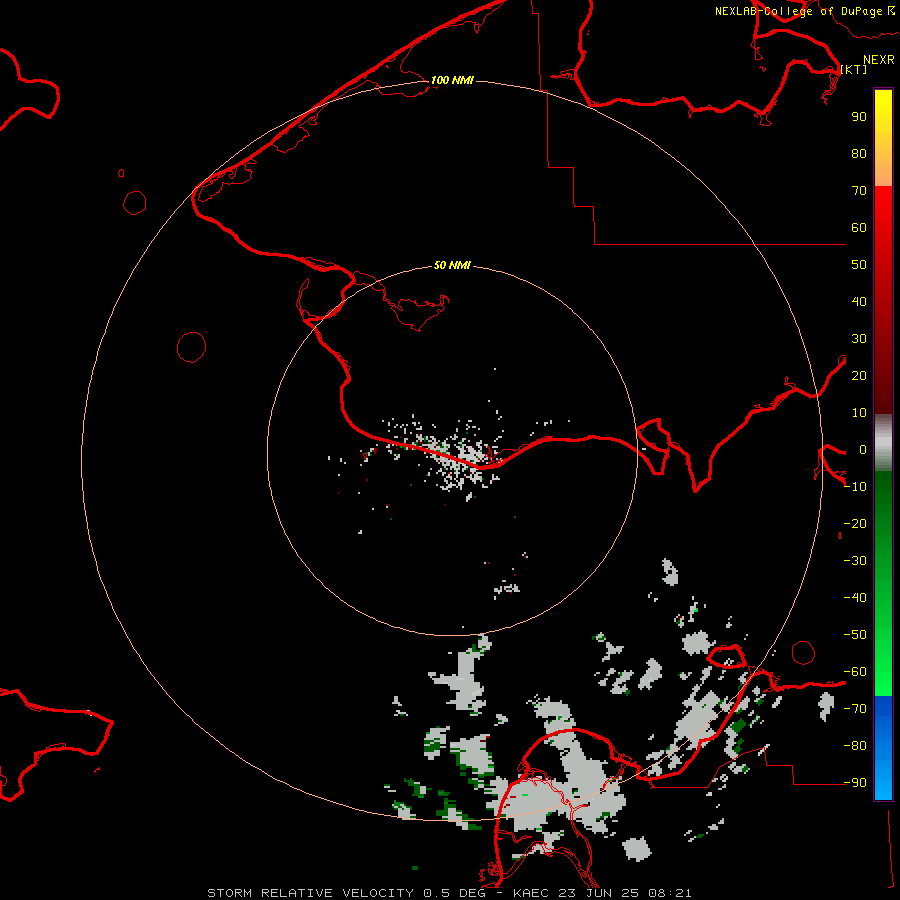Image resolution: width=900 pixels, height=900 pixels.
Task: Click the 70 value on velocity scale
Action: pyautogui.click(x=859, y=191)
